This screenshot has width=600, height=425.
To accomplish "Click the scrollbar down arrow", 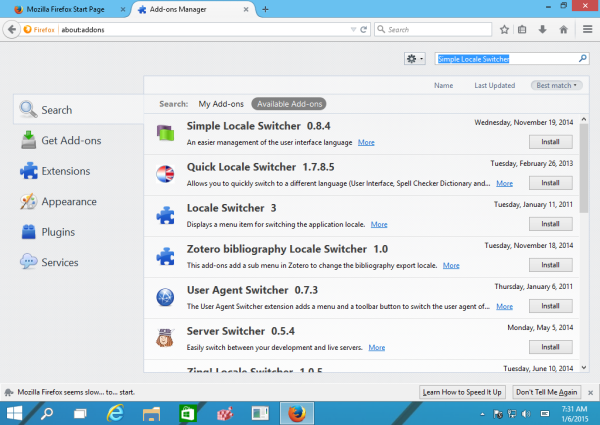I will [x=584, y=368].
